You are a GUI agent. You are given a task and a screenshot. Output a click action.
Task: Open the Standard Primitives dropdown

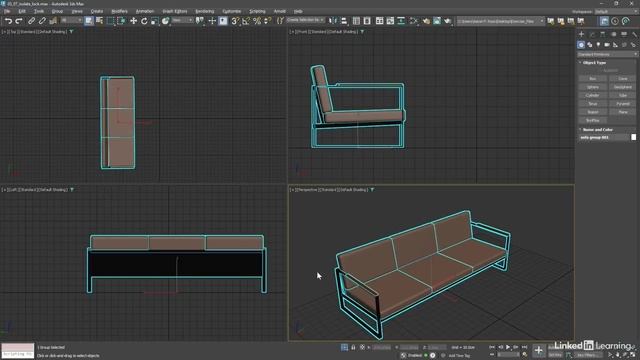pyautogui.click(x=607, y=54)
